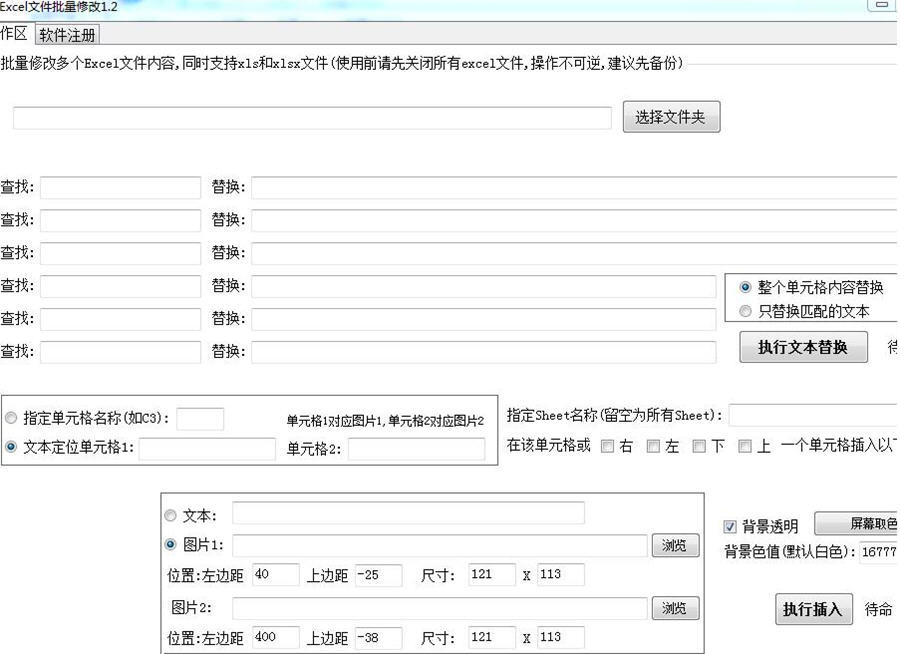Screen dimensions: 900x654
Task: Click the 图片1 file path field
Action: click(439, 545)
